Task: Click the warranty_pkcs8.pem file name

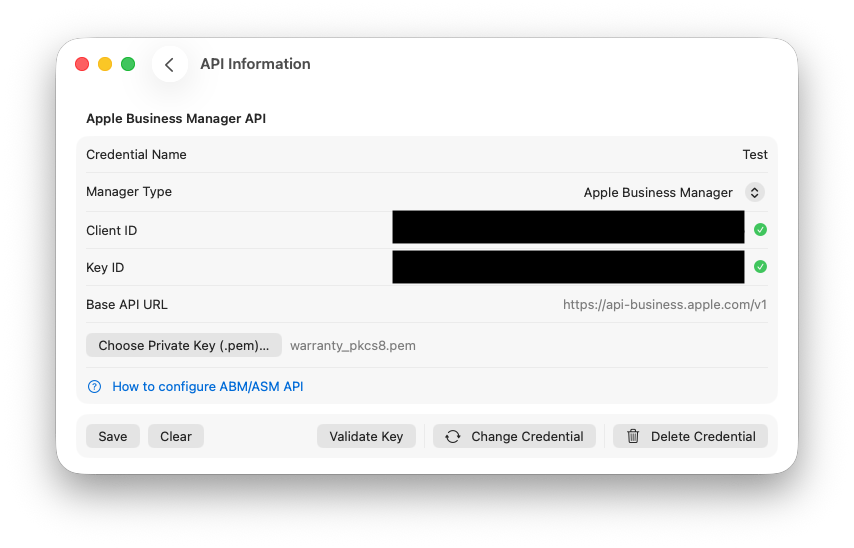Action: (x=353, y=346)
